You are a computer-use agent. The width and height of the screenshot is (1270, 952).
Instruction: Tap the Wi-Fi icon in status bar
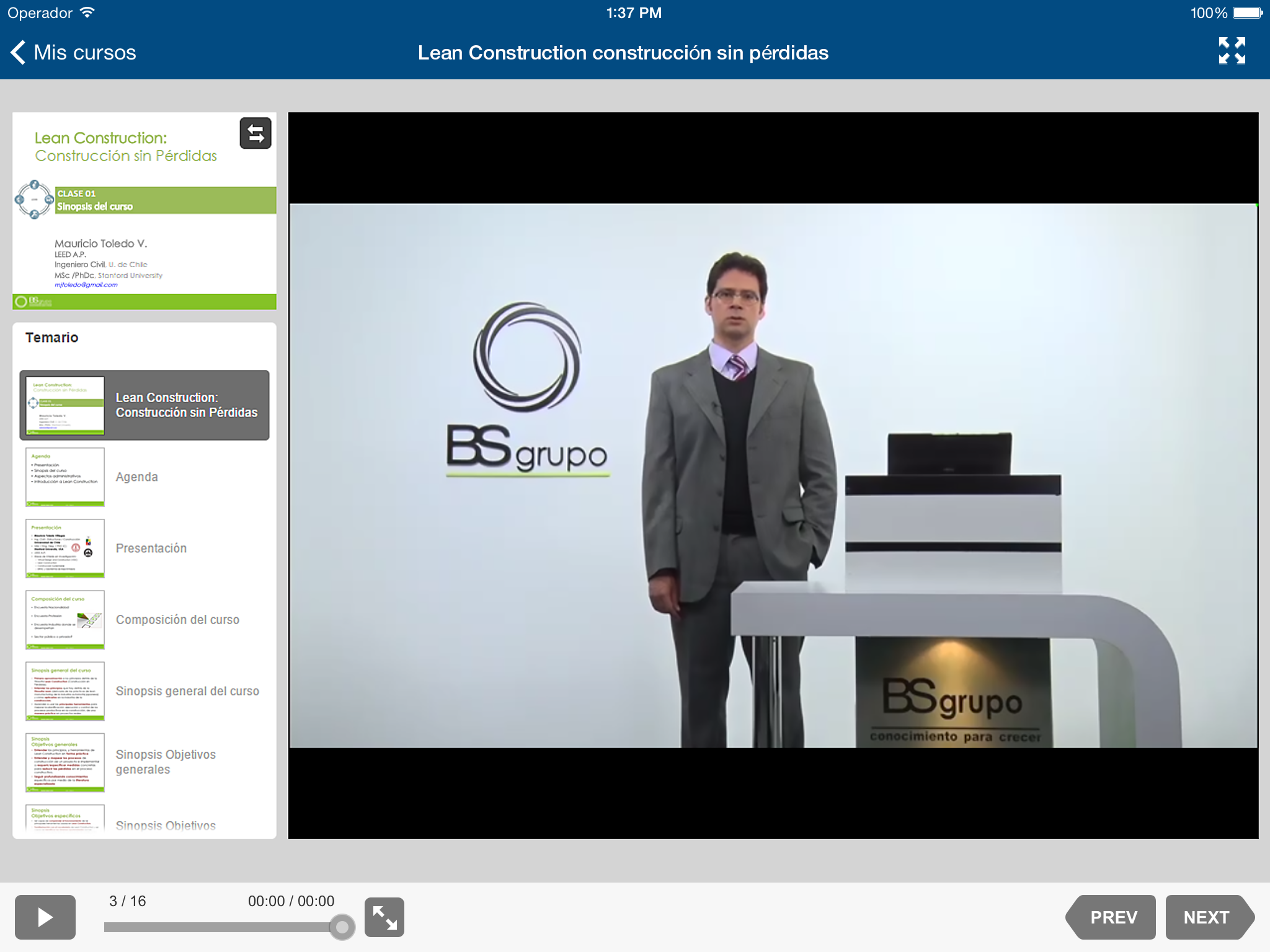[87, 12]
